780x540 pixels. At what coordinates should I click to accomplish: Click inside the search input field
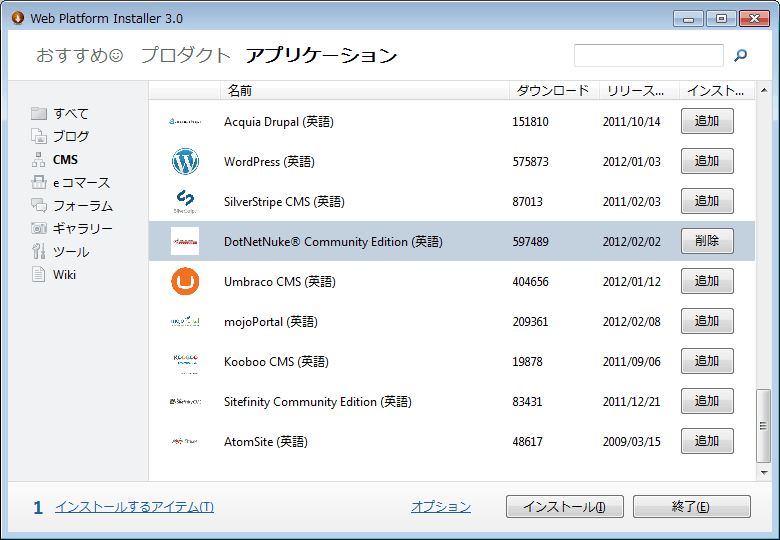[x=649, y=55]
